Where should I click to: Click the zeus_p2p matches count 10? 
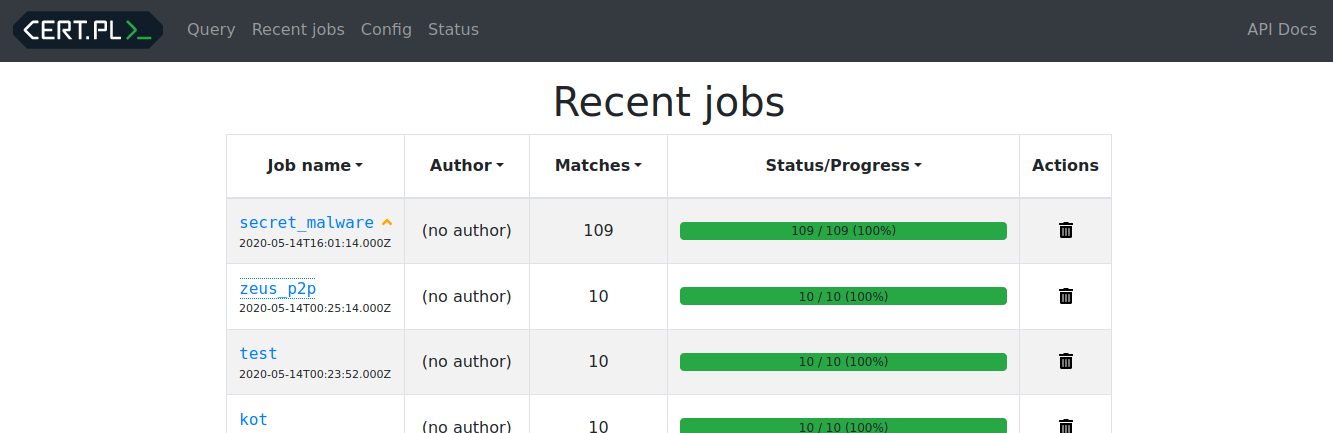point(598,297)
